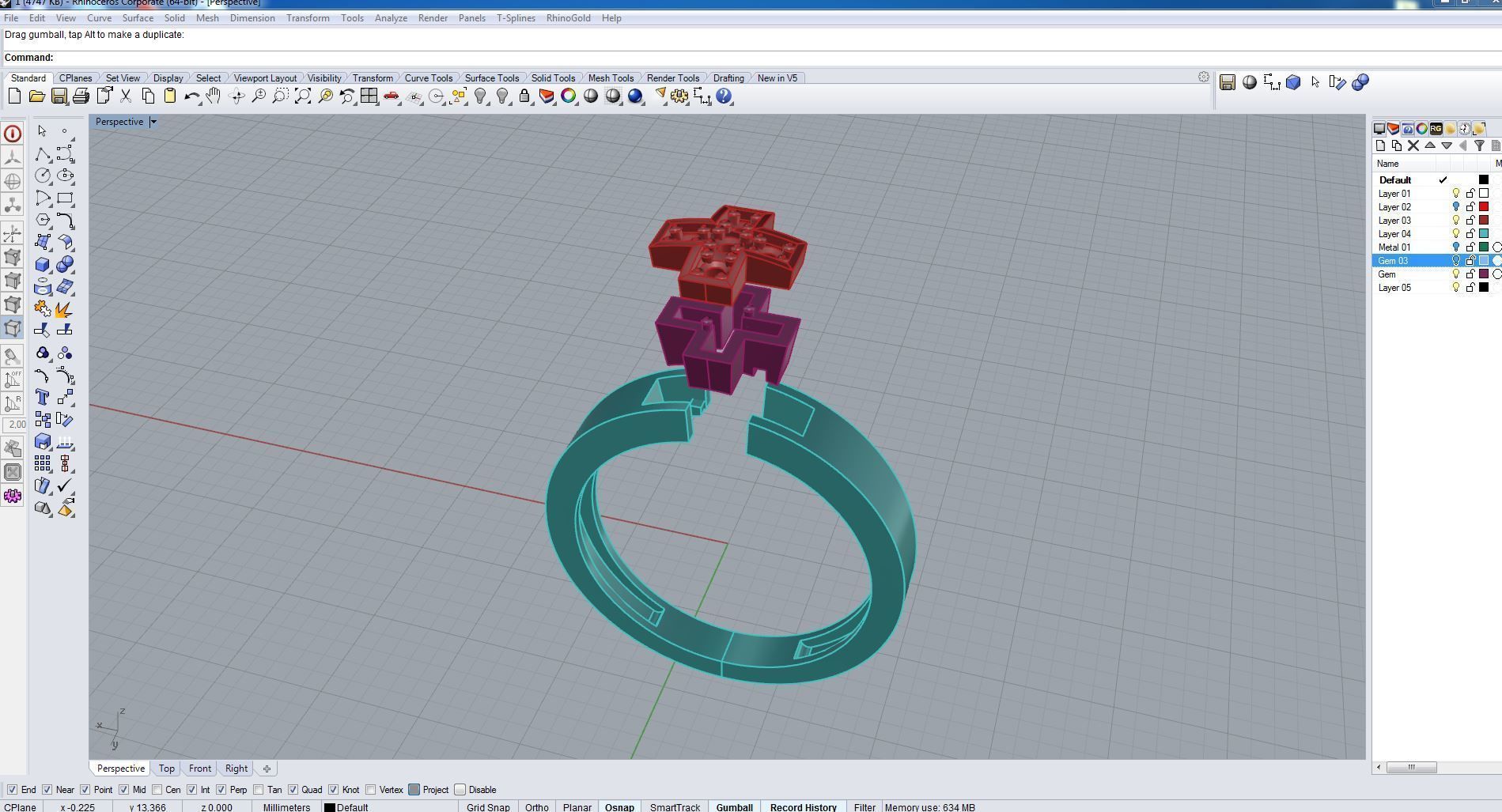Toggle the Near osnap checkbox
Viewport: 1502px width, 812px height.
pyautogui.click(x=47, y=789)
